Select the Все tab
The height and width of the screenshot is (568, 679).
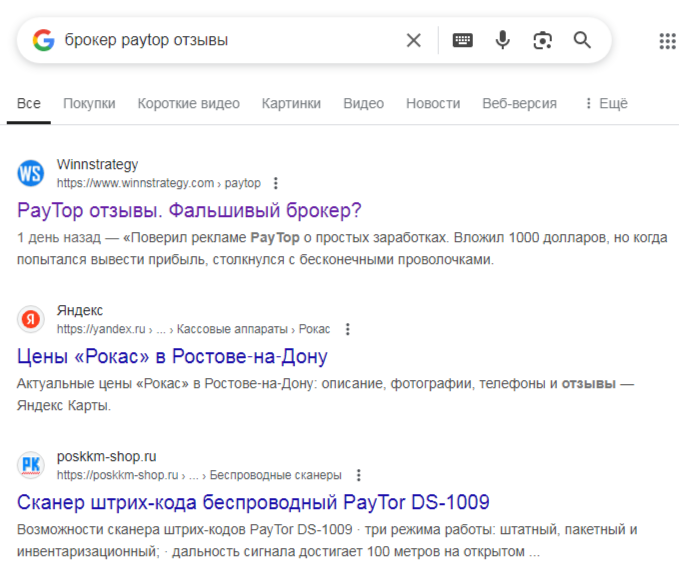pyautogui.click(x=29, y=103)
